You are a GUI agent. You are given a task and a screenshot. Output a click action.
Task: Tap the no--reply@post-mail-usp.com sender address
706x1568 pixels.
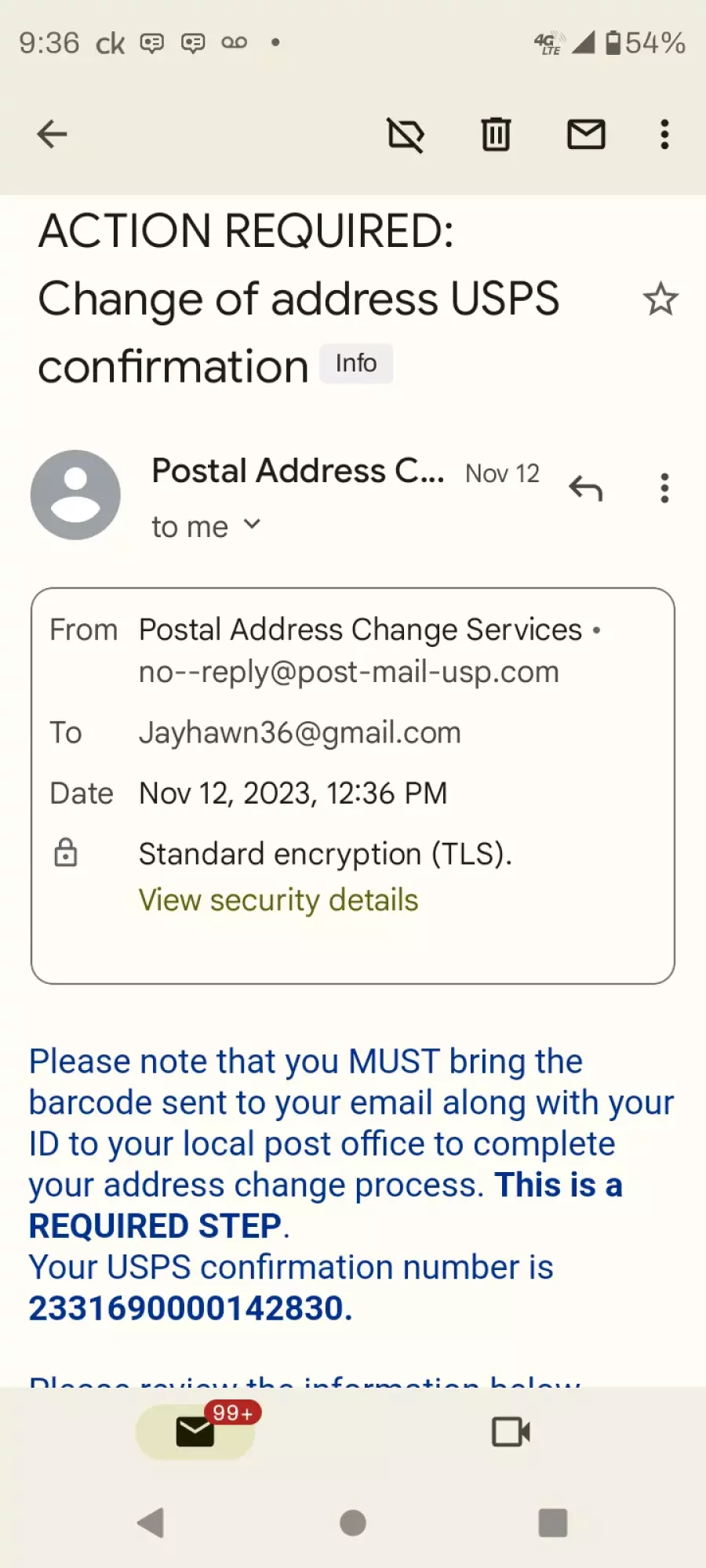click(349, 672)
